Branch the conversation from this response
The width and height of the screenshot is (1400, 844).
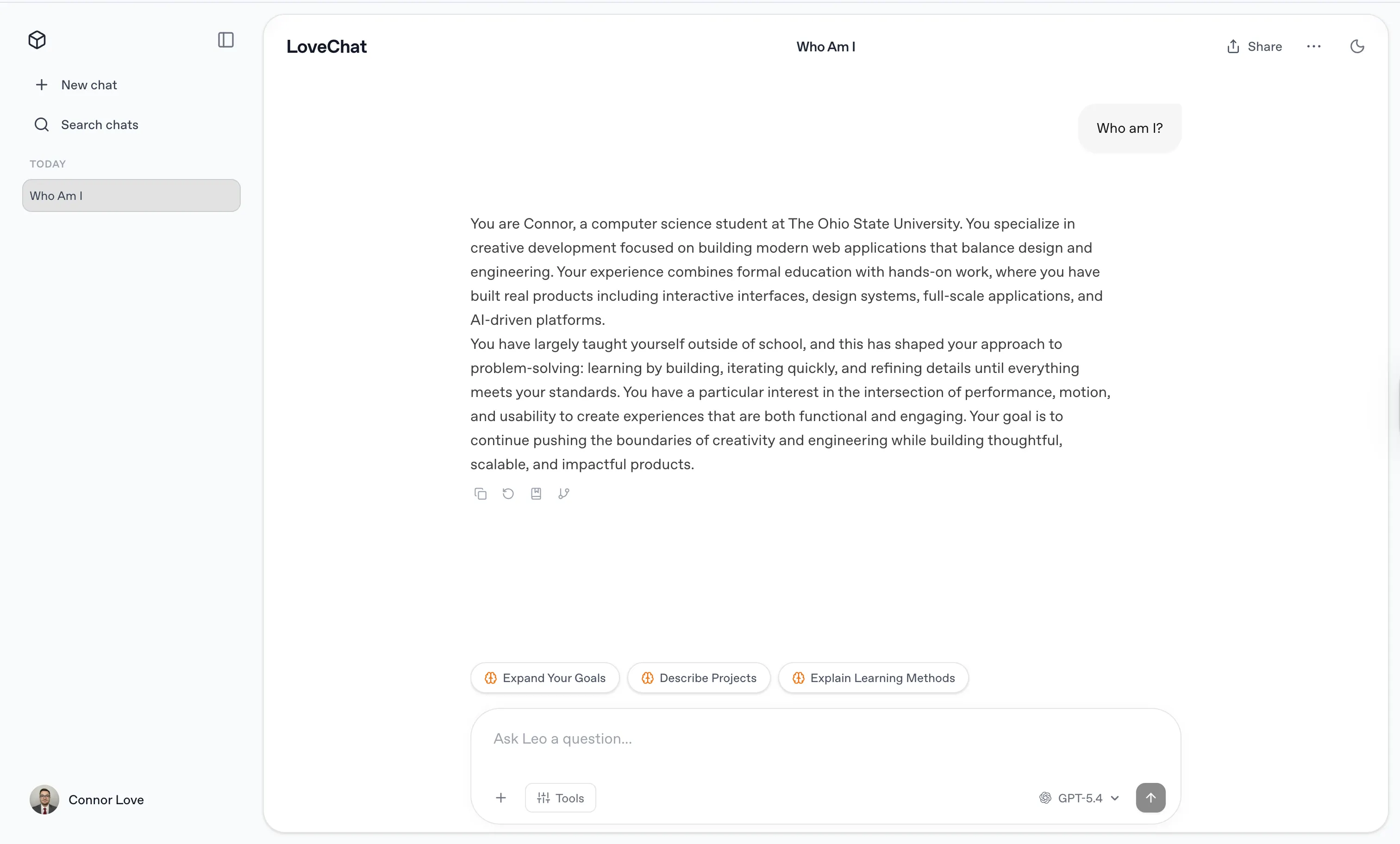click(x=563, y=494)
